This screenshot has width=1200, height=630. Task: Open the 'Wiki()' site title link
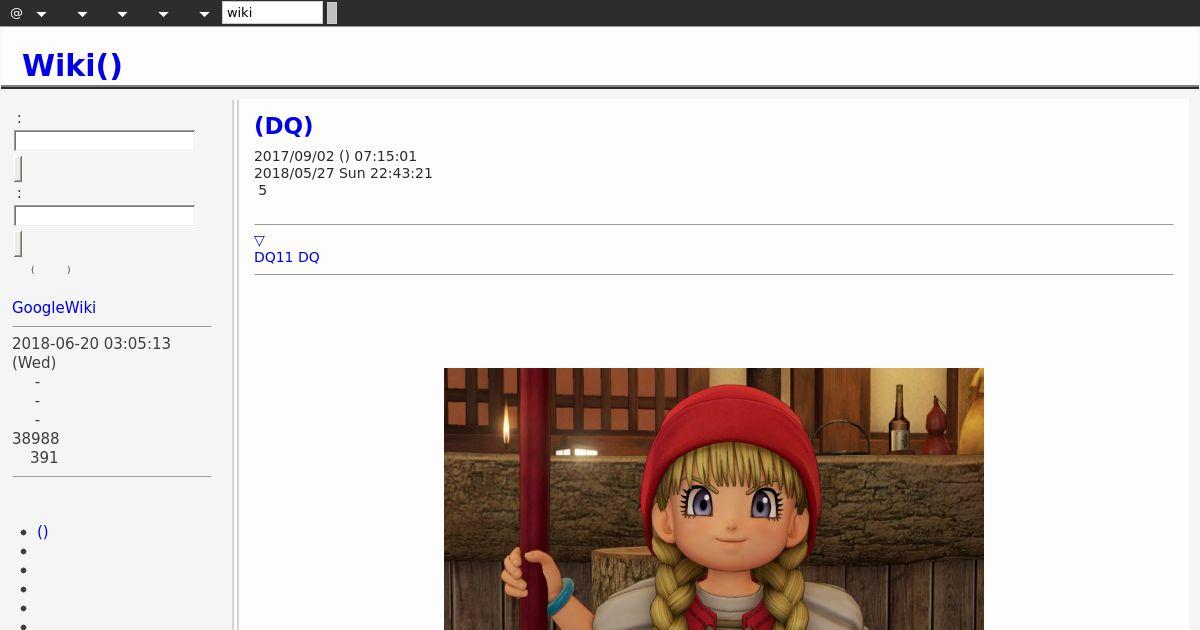point(72,65)
